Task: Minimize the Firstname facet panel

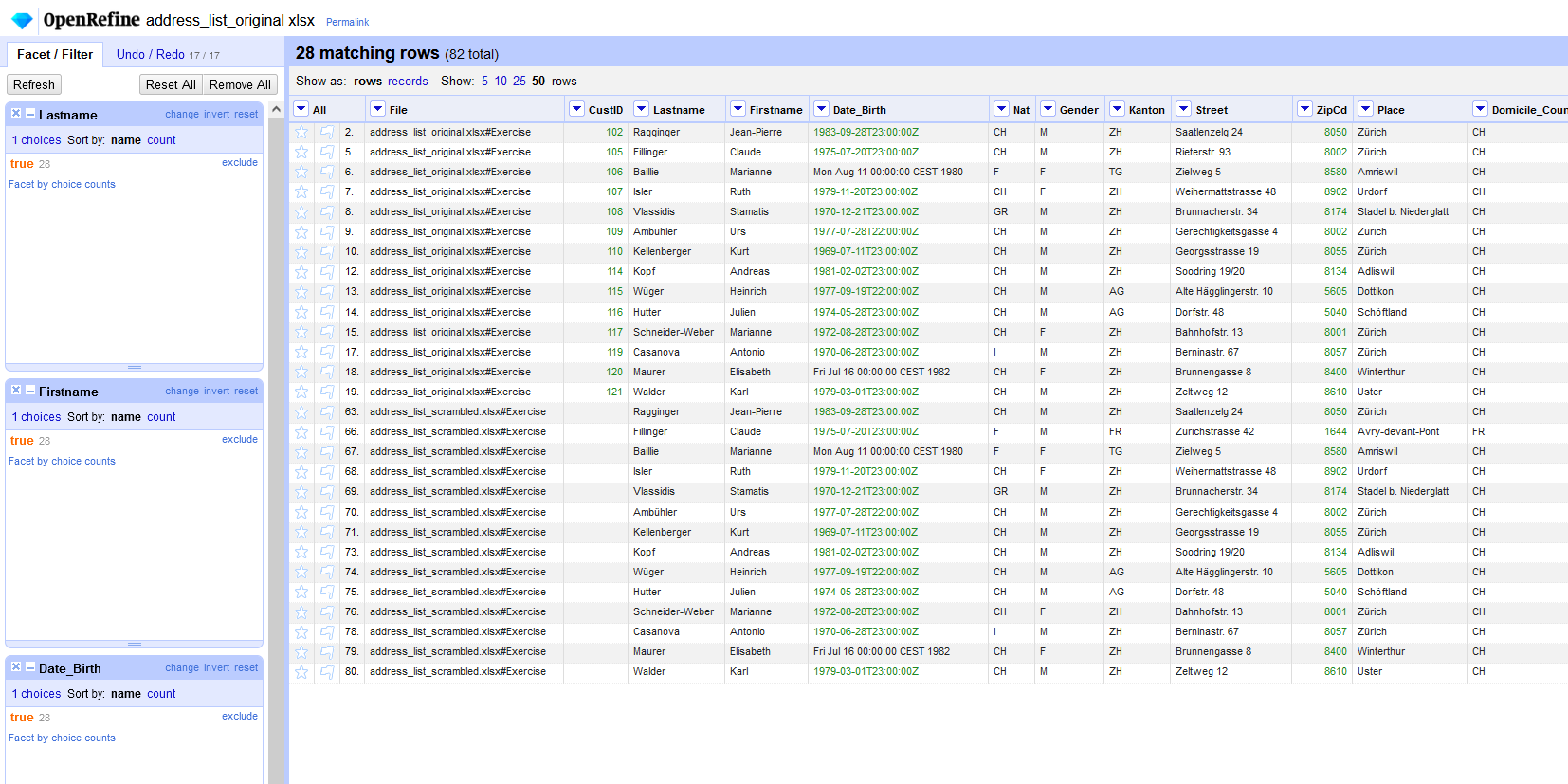Action: tap(30, 391)
